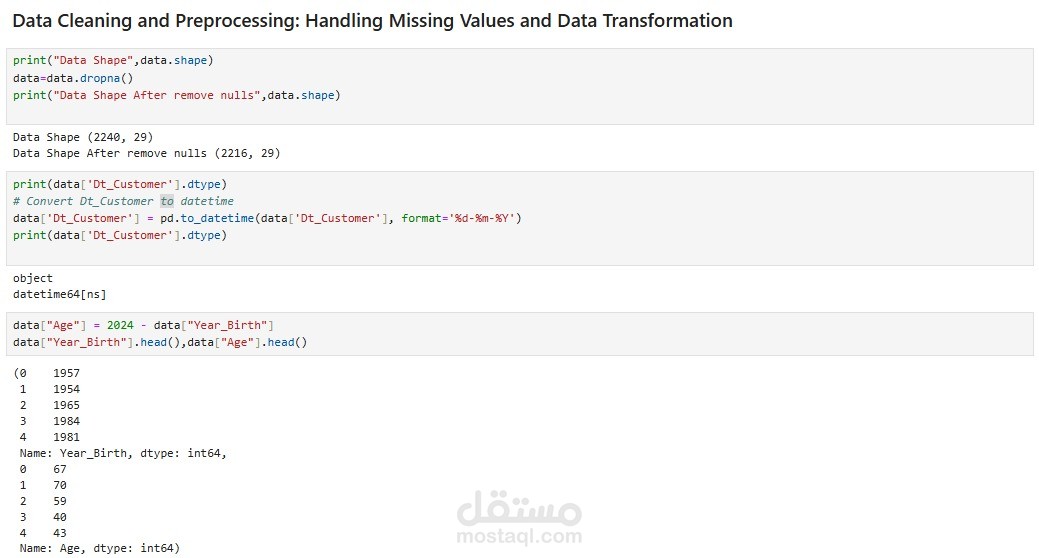The width and height of the screenshot is (1039, 558).
Task: Click the highlighted word "to" in comment
Action: [167, 201]
